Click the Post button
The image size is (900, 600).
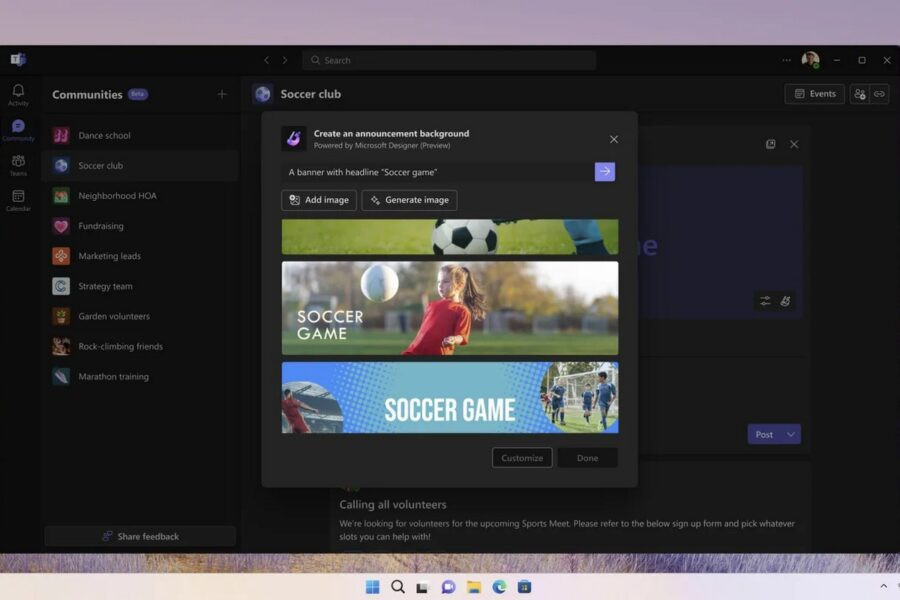pos(764,434)
